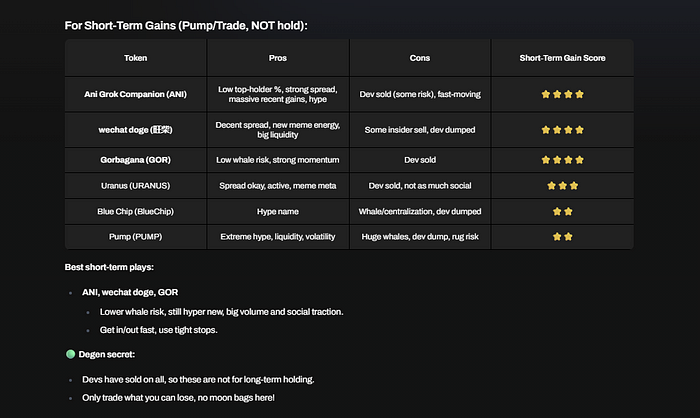Click the 'For Short-Term Gains' heading
Viewport: 700px width, 418px height.
pyautogui.click(x=186, y=25)
